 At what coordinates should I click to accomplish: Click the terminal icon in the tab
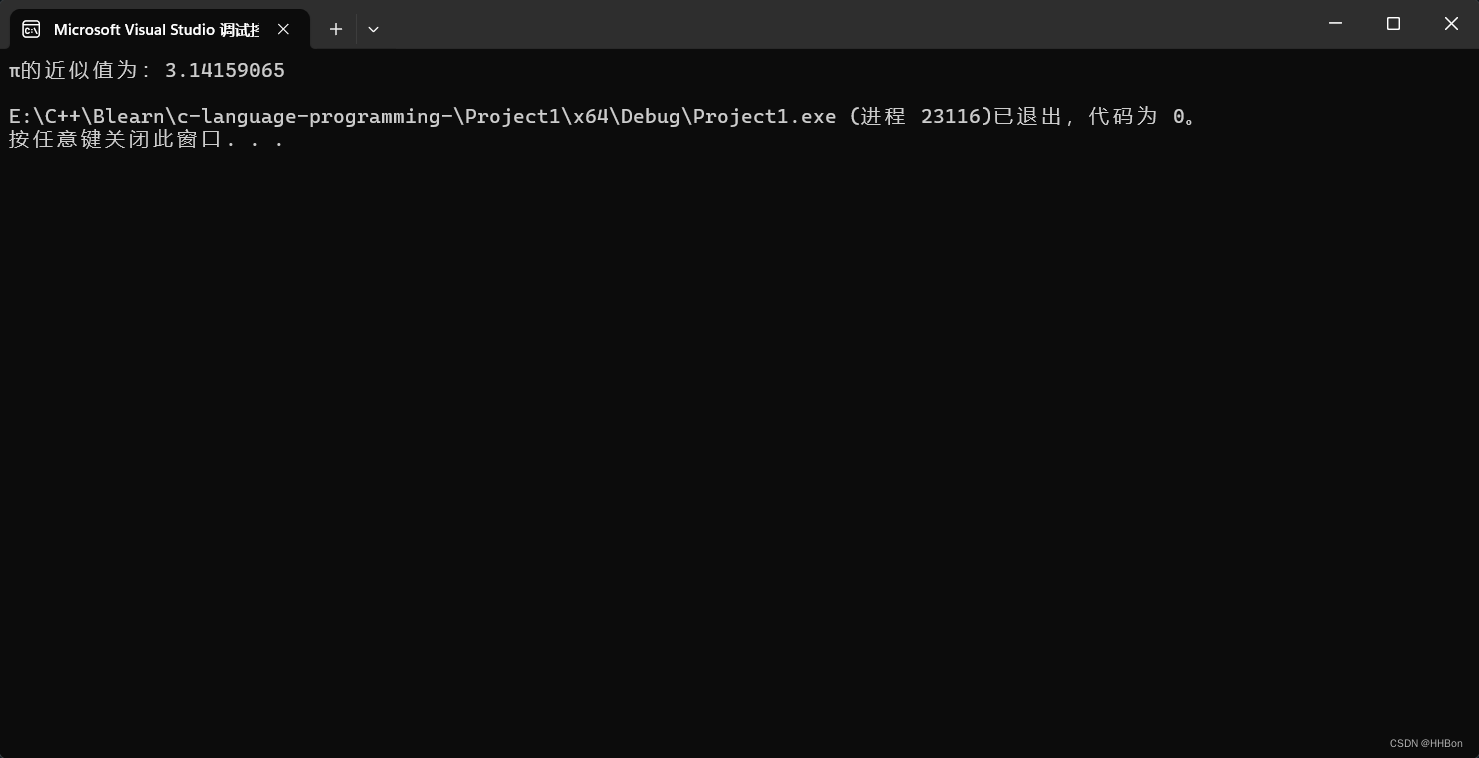[x=31, y=29]
